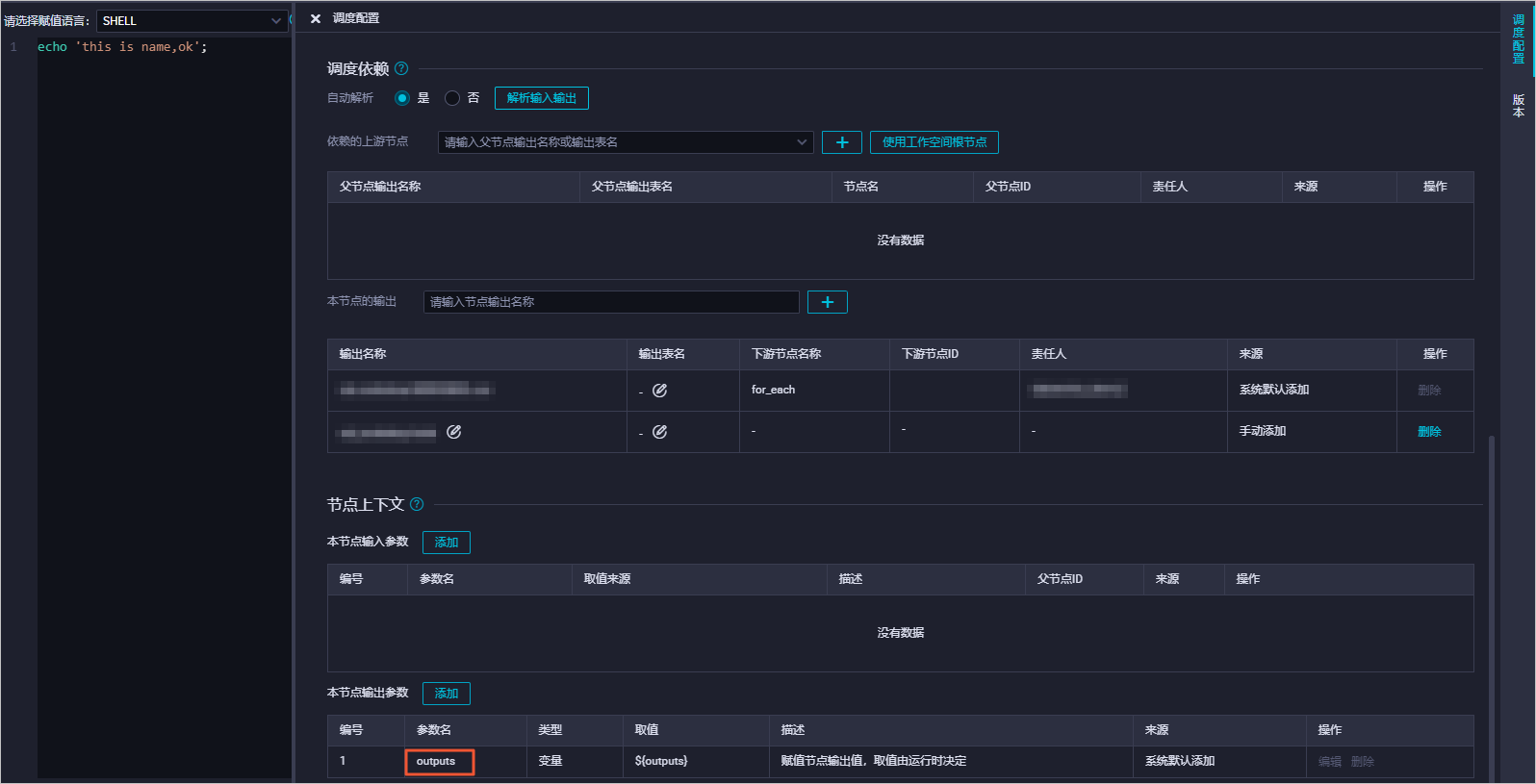This screenshot has height=784, width=1536.
Task: Click the for_each downstream node name
Action: (x=773, y=390)
